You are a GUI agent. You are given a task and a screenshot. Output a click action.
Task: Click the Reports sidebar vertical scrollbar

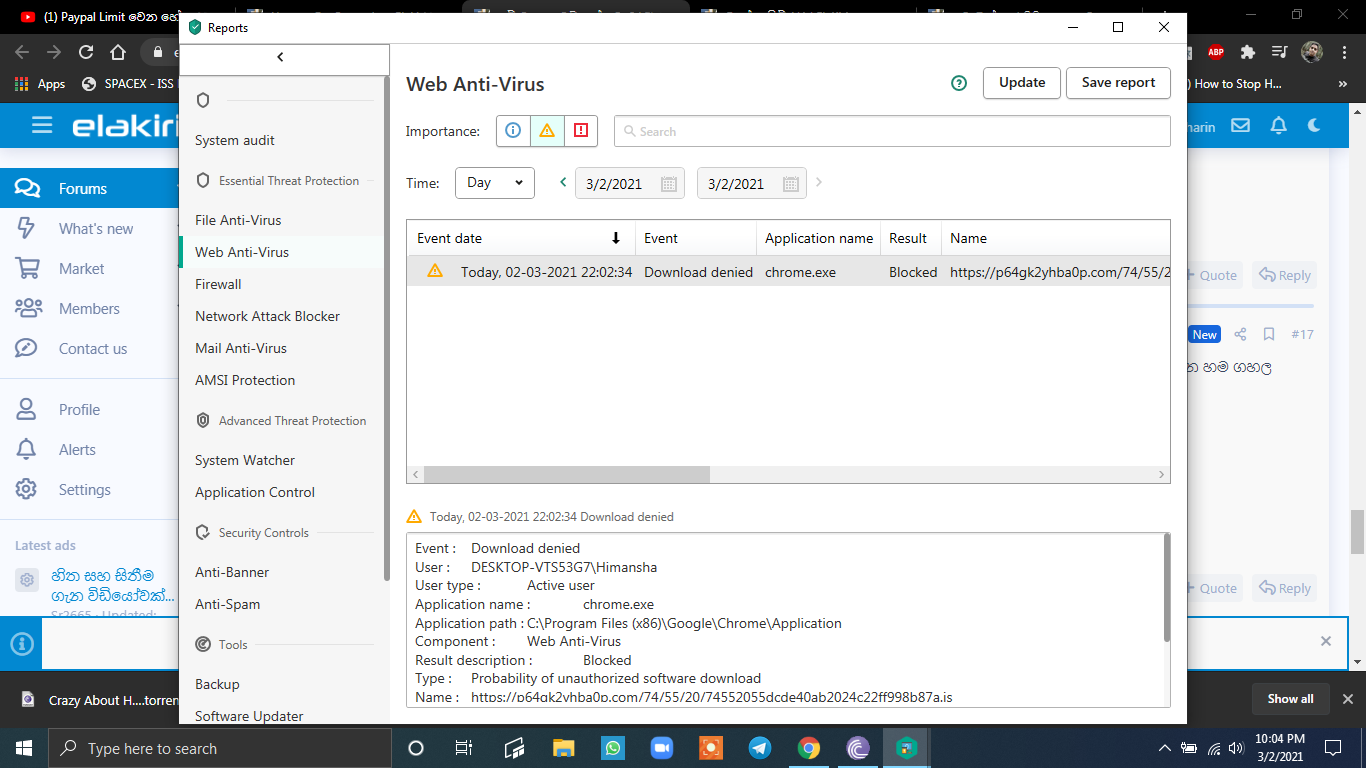coord(386,328)
